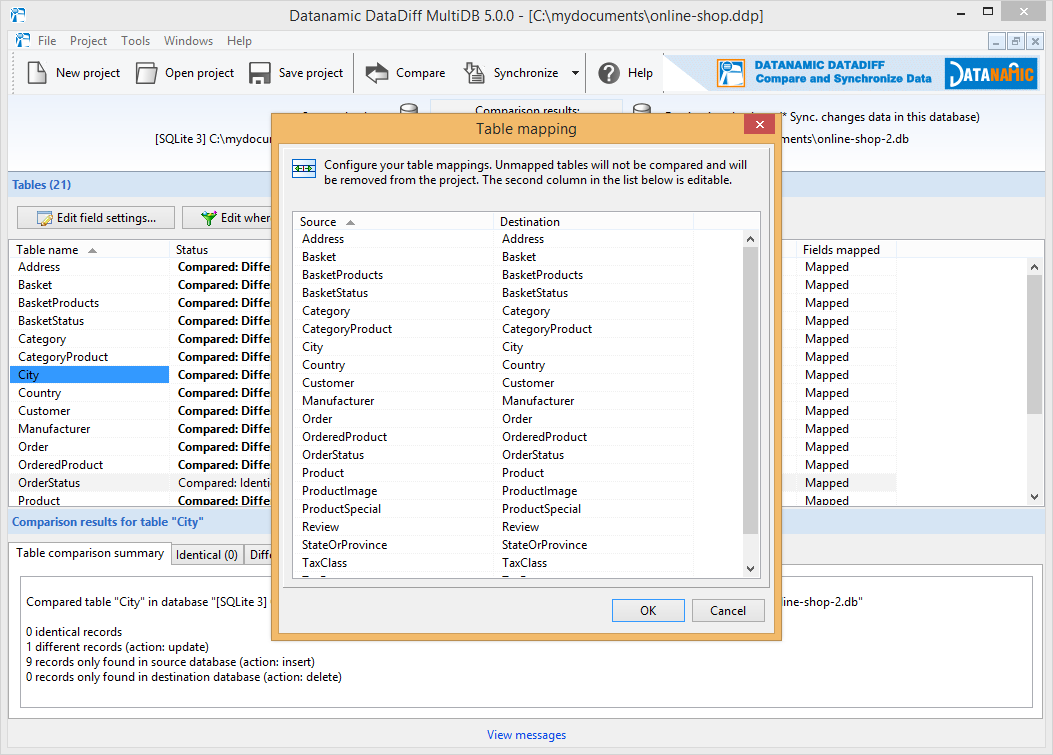
Task: Click tables list scroll down arrow
Action: (1034, 497)
